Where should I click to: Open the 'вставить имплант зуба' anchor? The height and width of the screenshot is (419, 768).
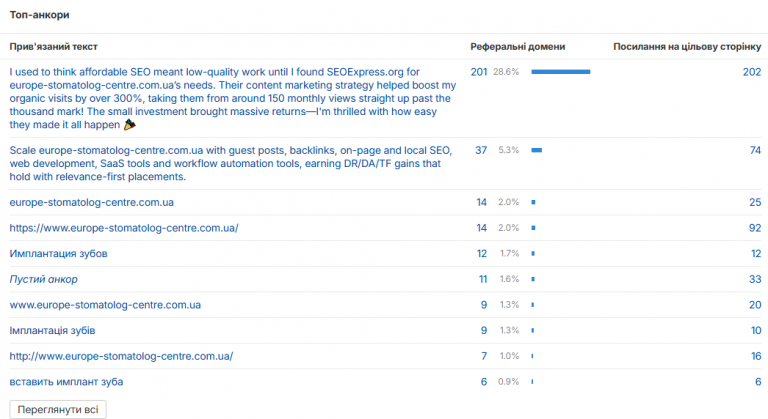66,382
